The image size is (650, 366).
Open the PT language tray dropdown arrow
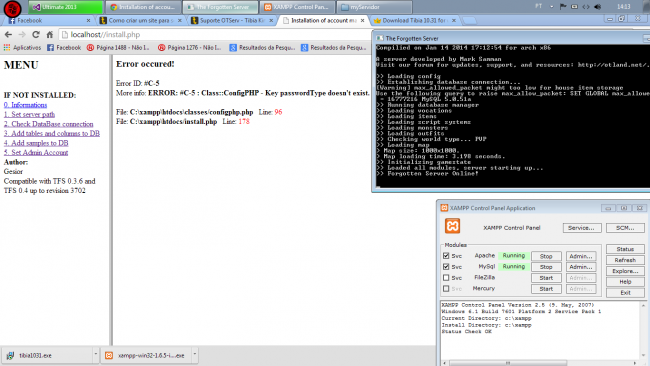(551, 7)
